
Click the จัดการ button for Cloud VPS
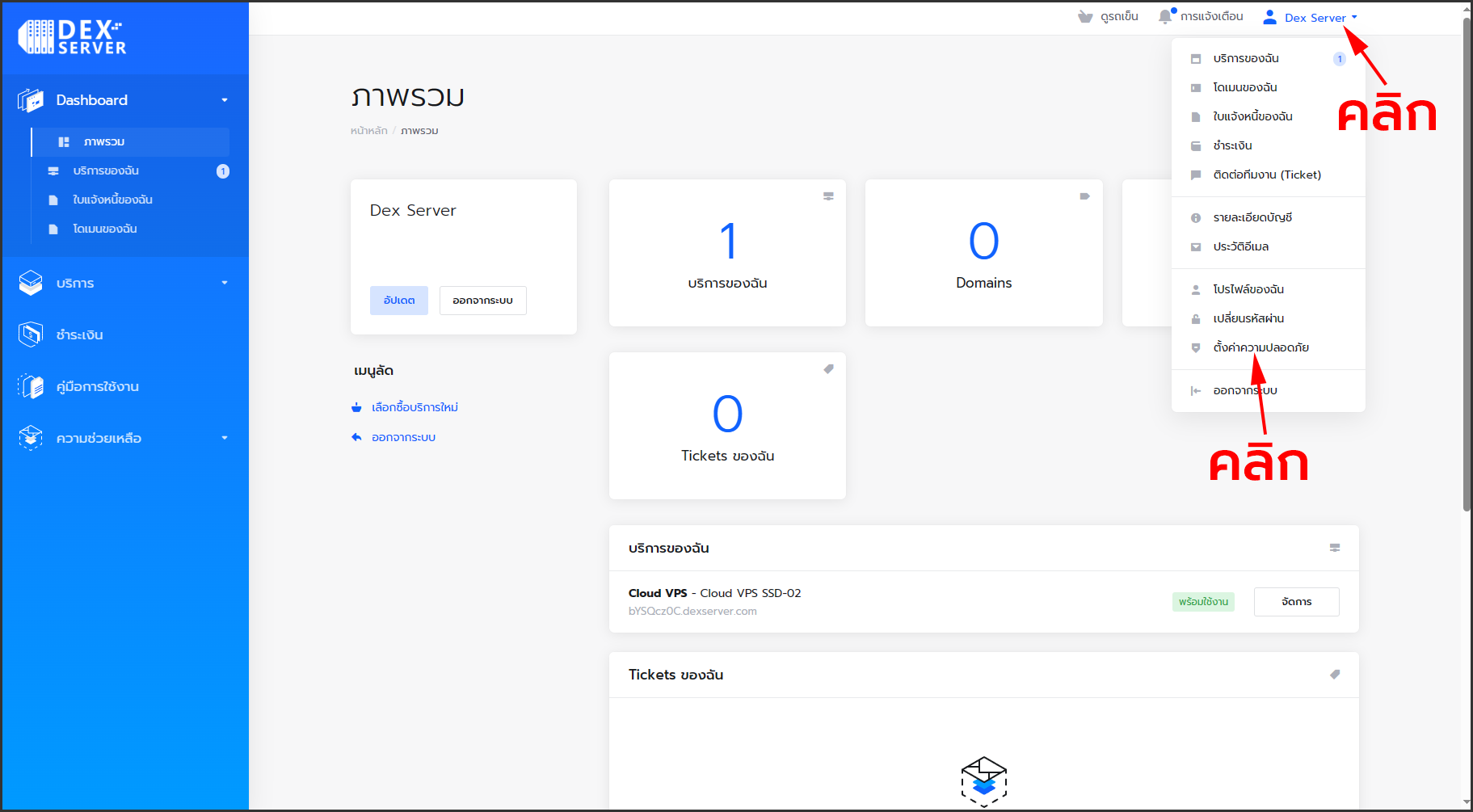(1296, 602)
